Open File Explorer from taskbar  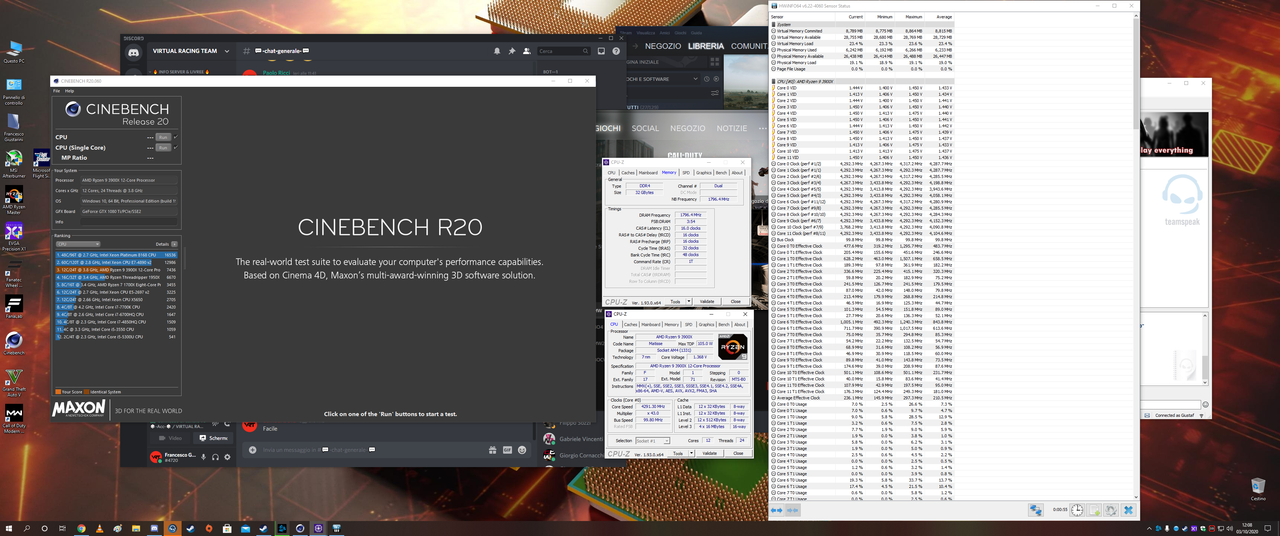(x=136, y=528)
